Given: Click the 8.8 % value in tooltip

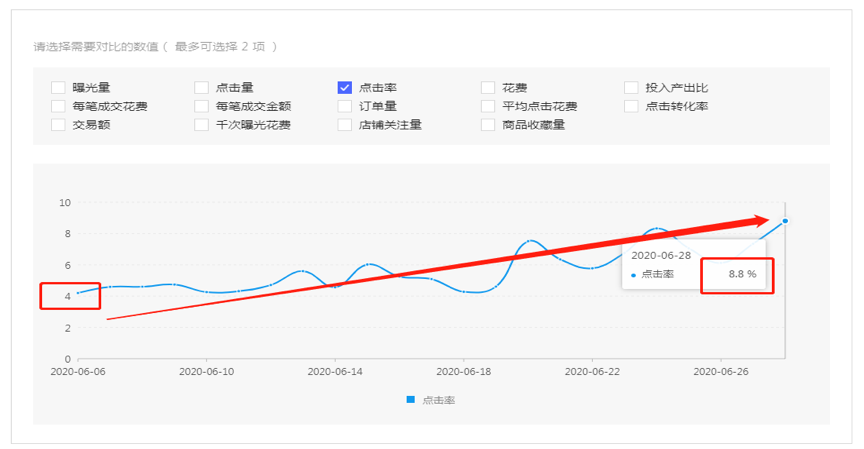Looking at the screenshot, I should pos(742,274).
